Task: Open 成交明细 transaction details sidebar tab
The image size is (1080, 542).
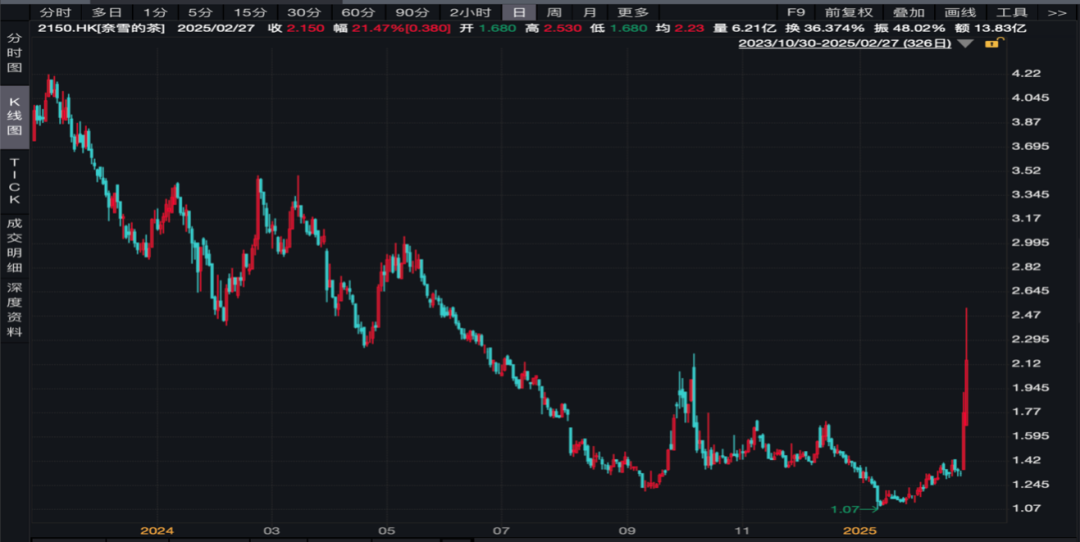Action: [x=14, y=245]
